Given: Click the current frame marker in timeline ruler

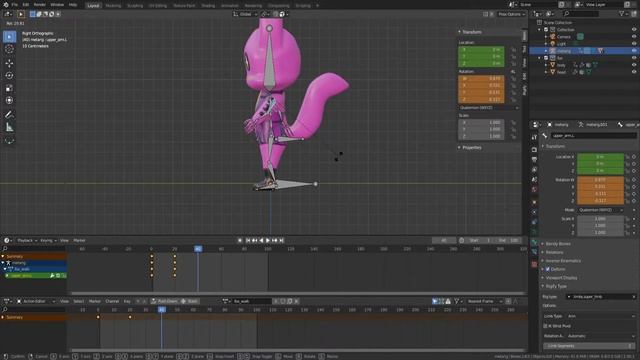Looking at the screenshot, I should (198, 249).
